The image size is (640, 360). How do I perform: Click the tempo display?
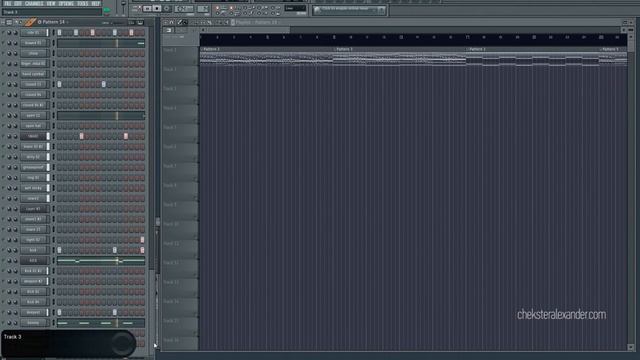184,9
